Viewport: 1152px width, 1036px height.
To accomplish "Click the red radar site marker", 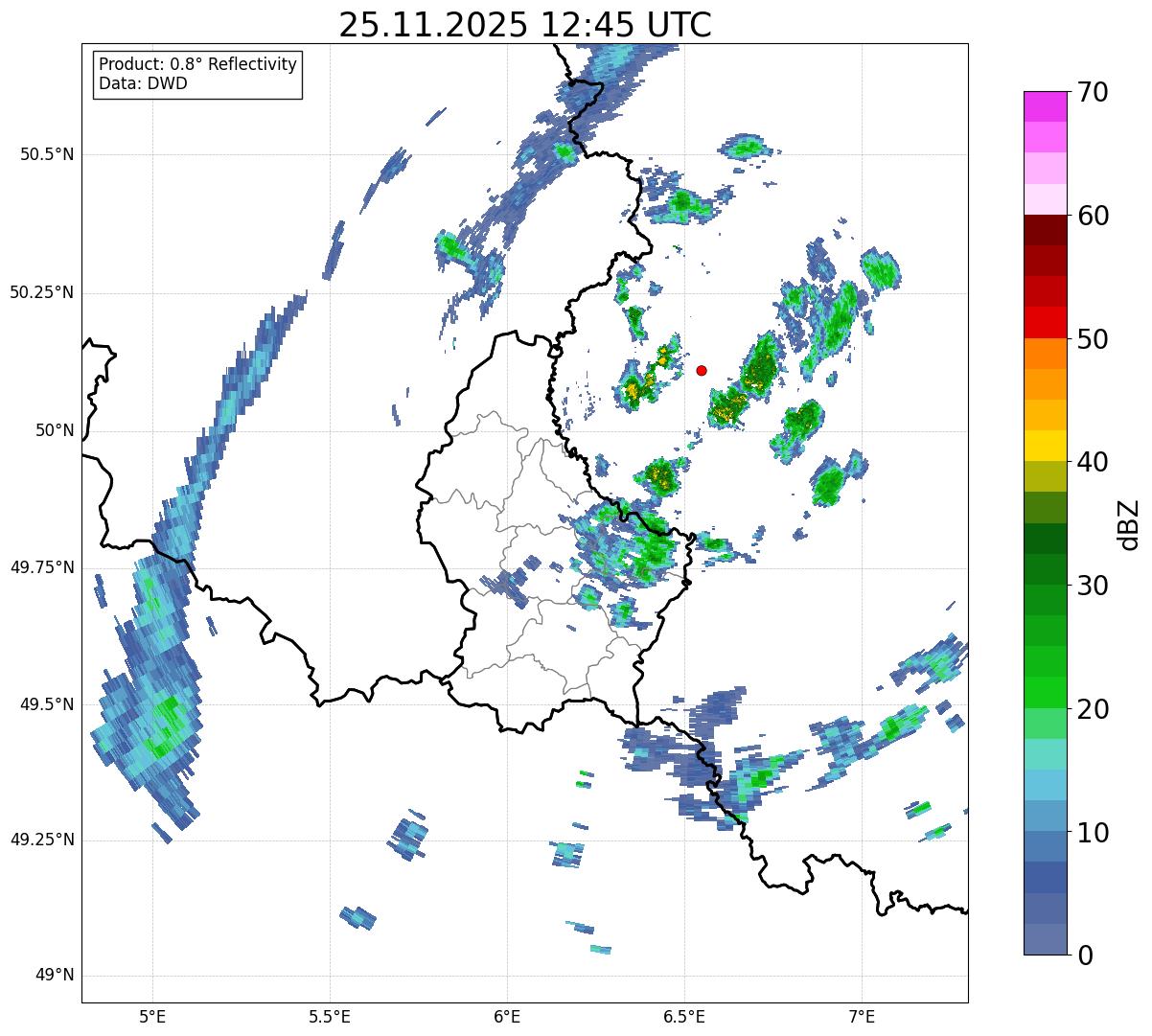I will 702,370.
